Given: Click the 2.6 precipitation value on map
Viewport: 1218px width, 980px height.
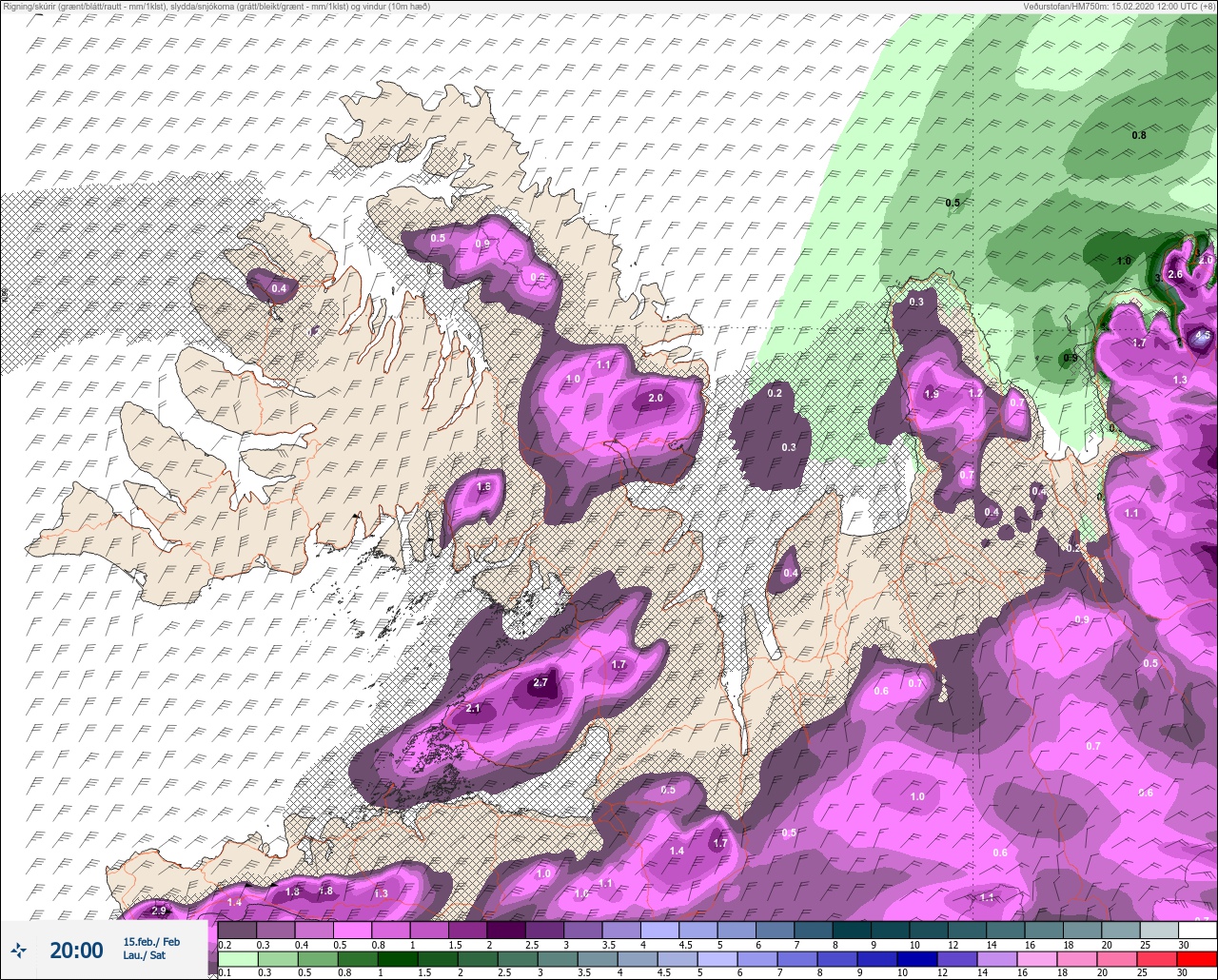Looking at the screenshot, I should pyautogui.click(x=1175, y=275).
